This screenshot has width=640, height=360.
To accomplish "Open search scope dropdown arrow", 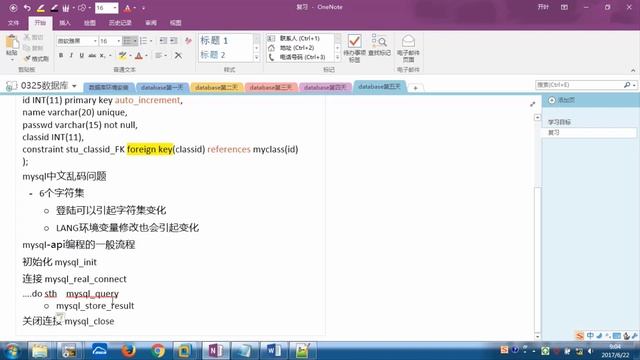I will [634, 85].
